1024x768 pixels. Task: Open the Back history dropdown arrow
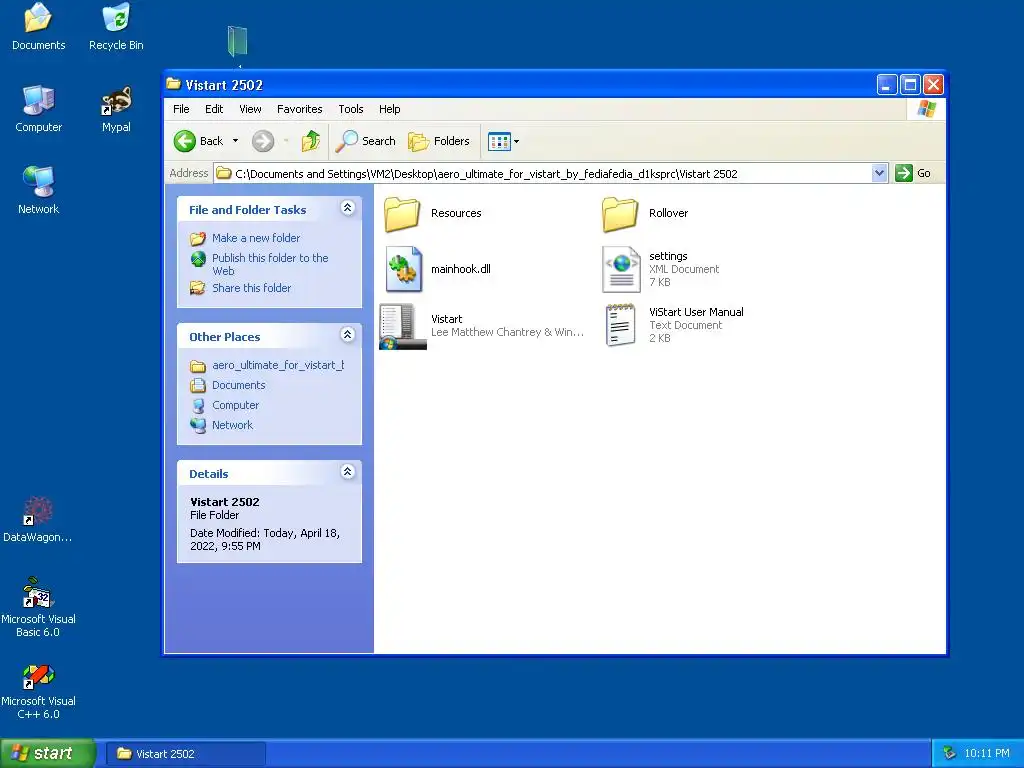click(236, 141)
